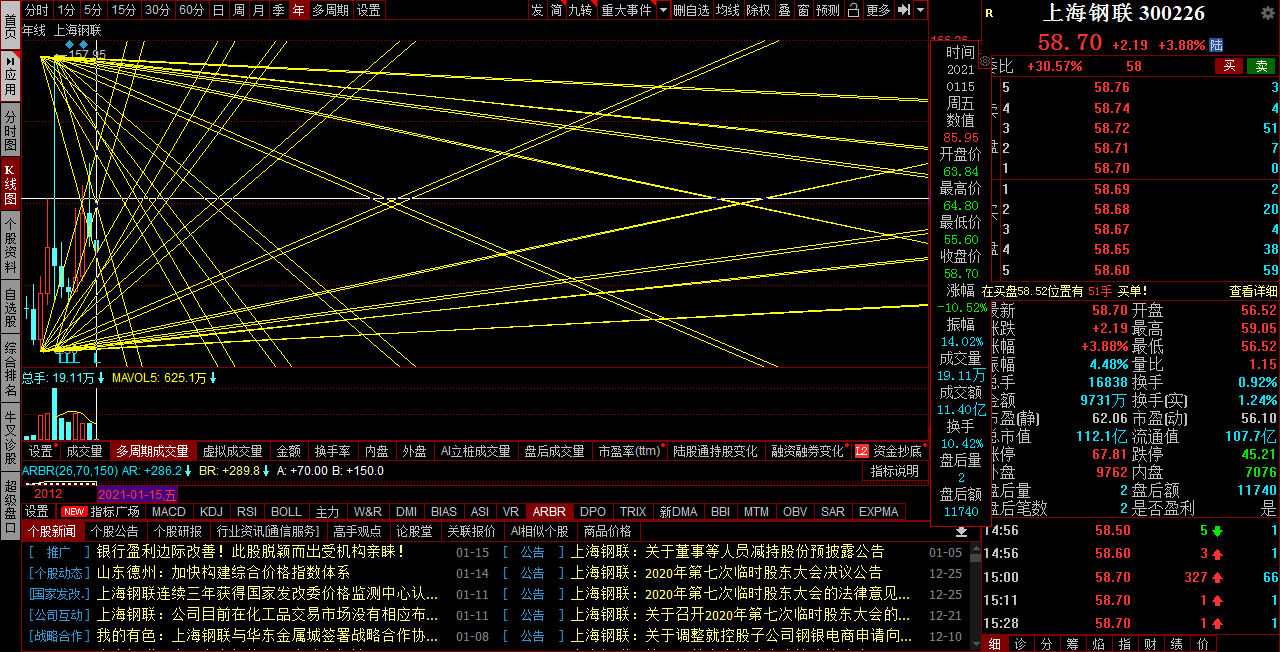Screen dimensions: 1280x652
Task: Switch chart period to 日
Action: [x=218, y=10]
